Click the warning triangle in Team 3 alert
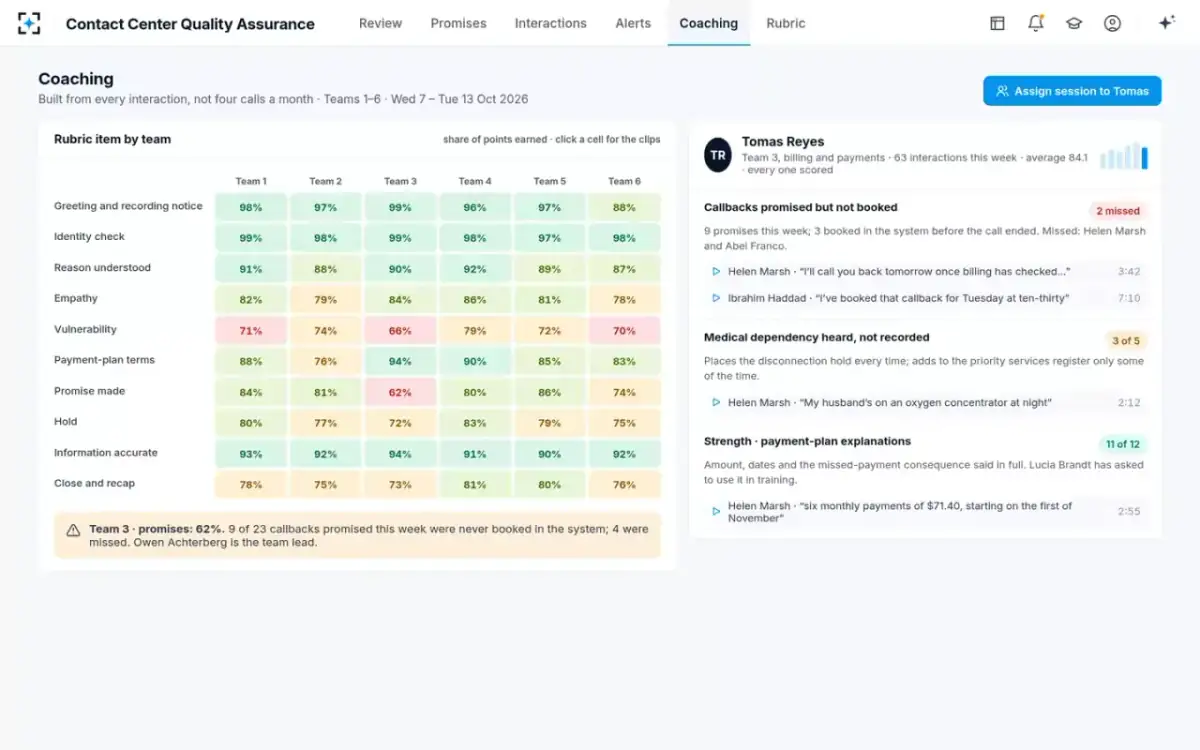1200x750 pixels. pos(73,530)
